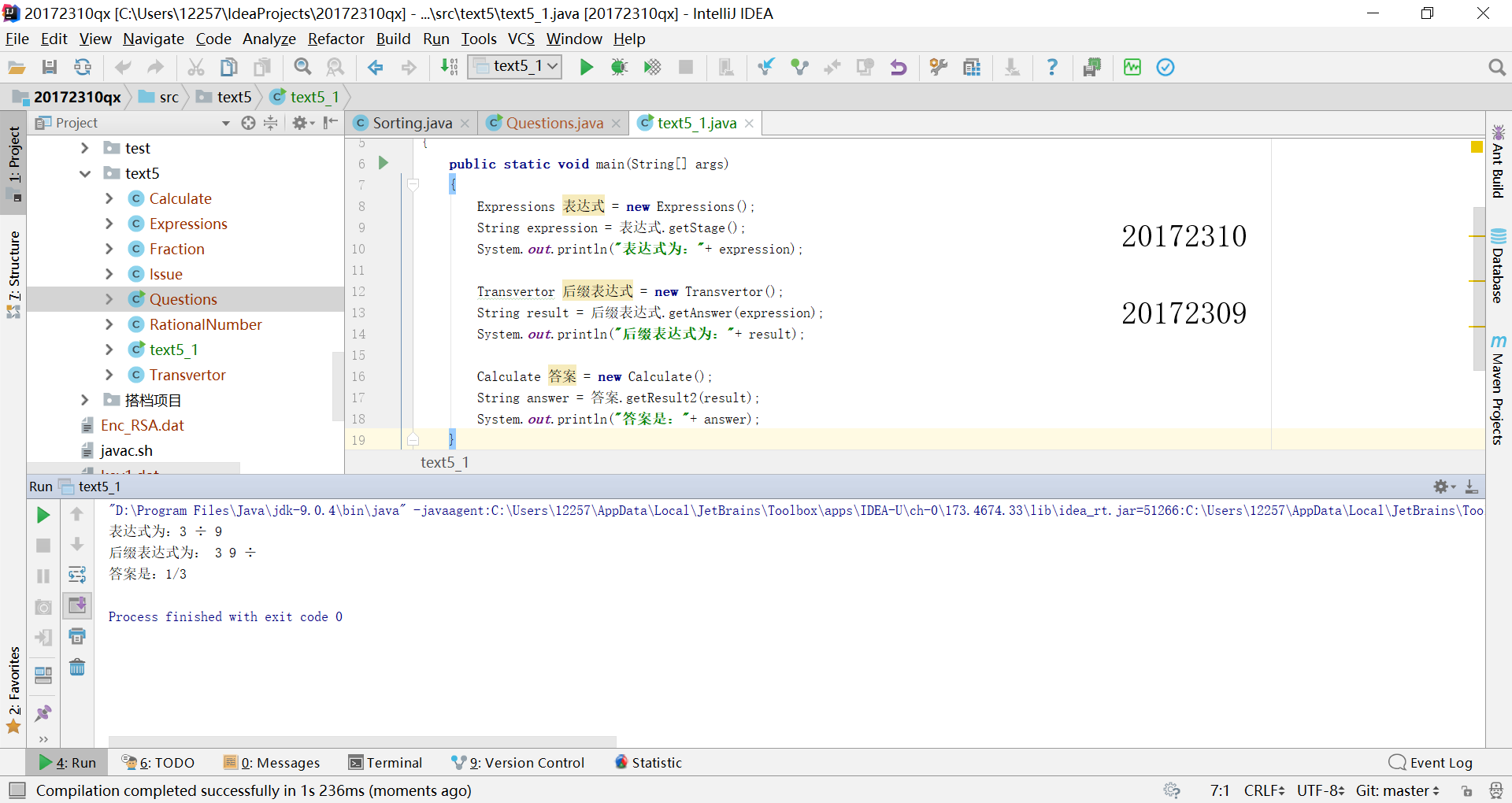Click the run gutter arrow on line 6
This screenshot has width=1512, height=803.
click(384, 163)
